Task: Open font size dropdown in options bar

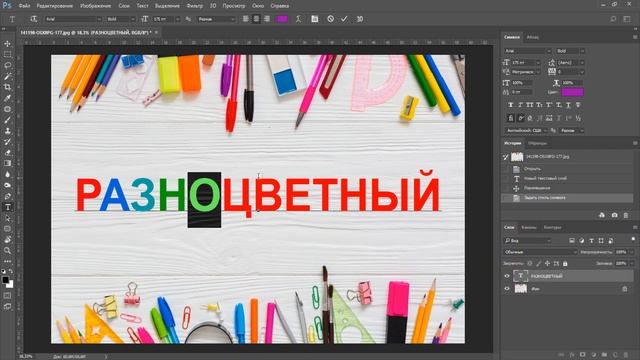Action: click(166, 19)
